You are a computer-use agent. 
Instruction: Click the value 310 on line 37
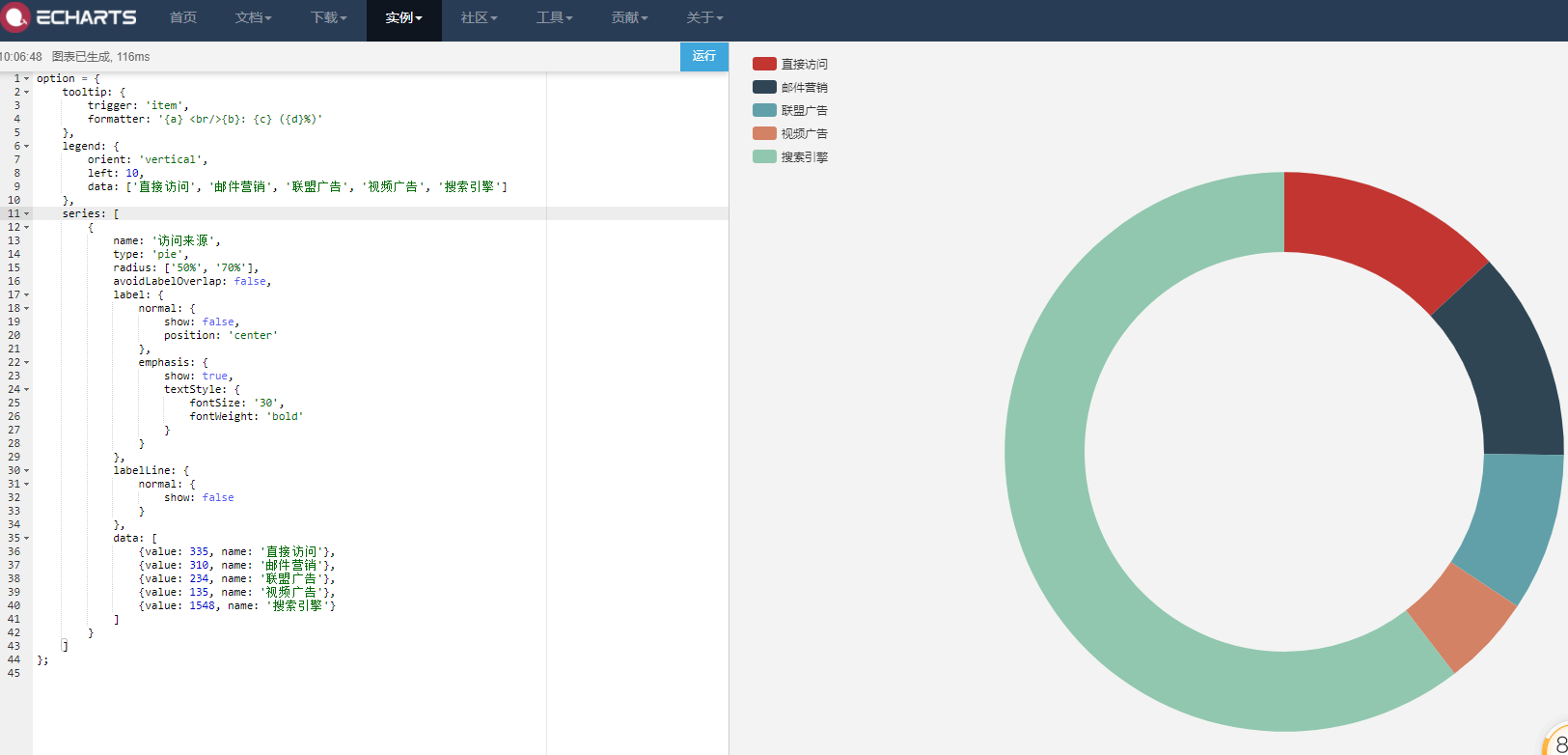(199, 566)
